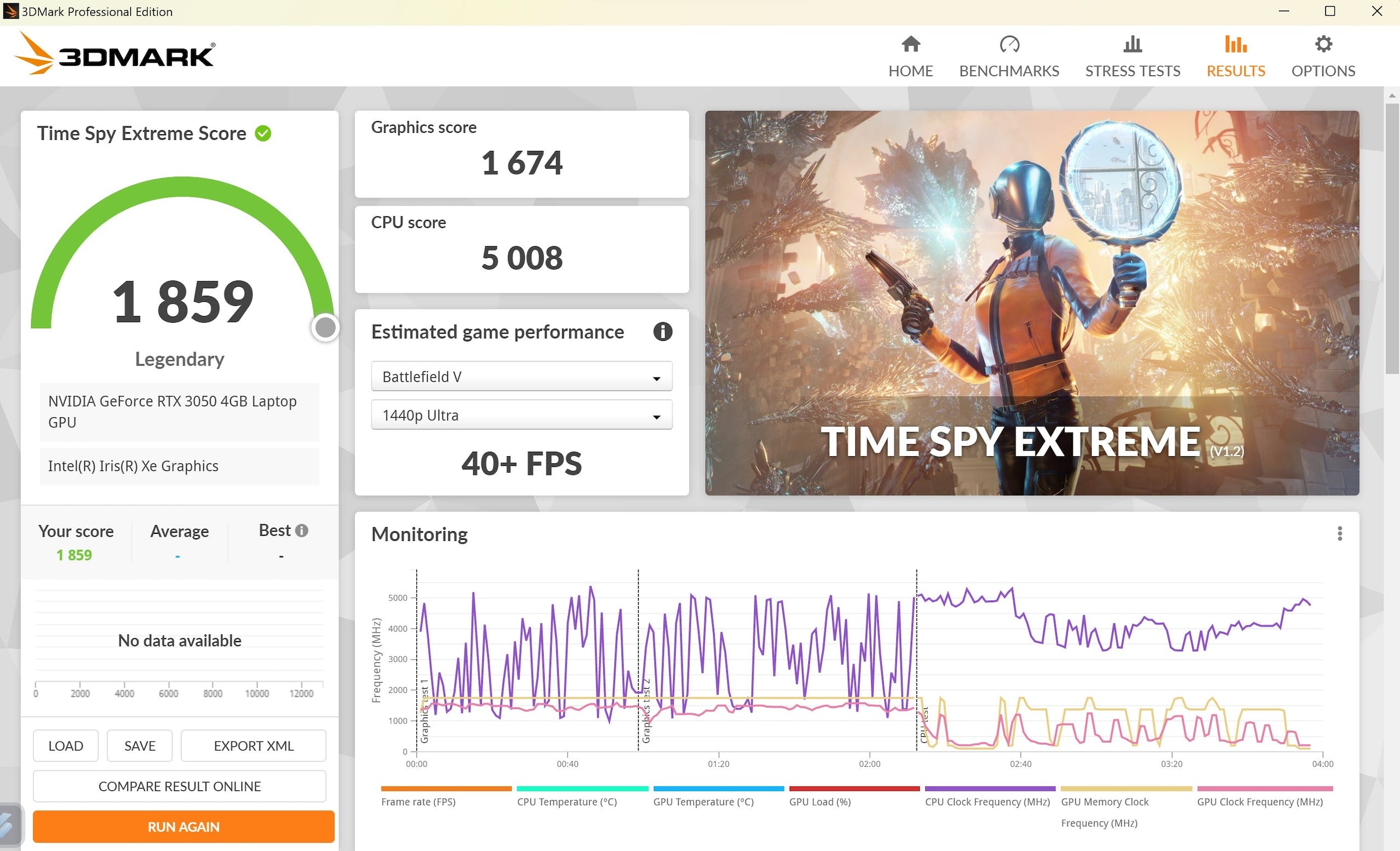Switch to BENCHMARKS tab label
The image size is (1400, 851).
tap(1009, 71)
